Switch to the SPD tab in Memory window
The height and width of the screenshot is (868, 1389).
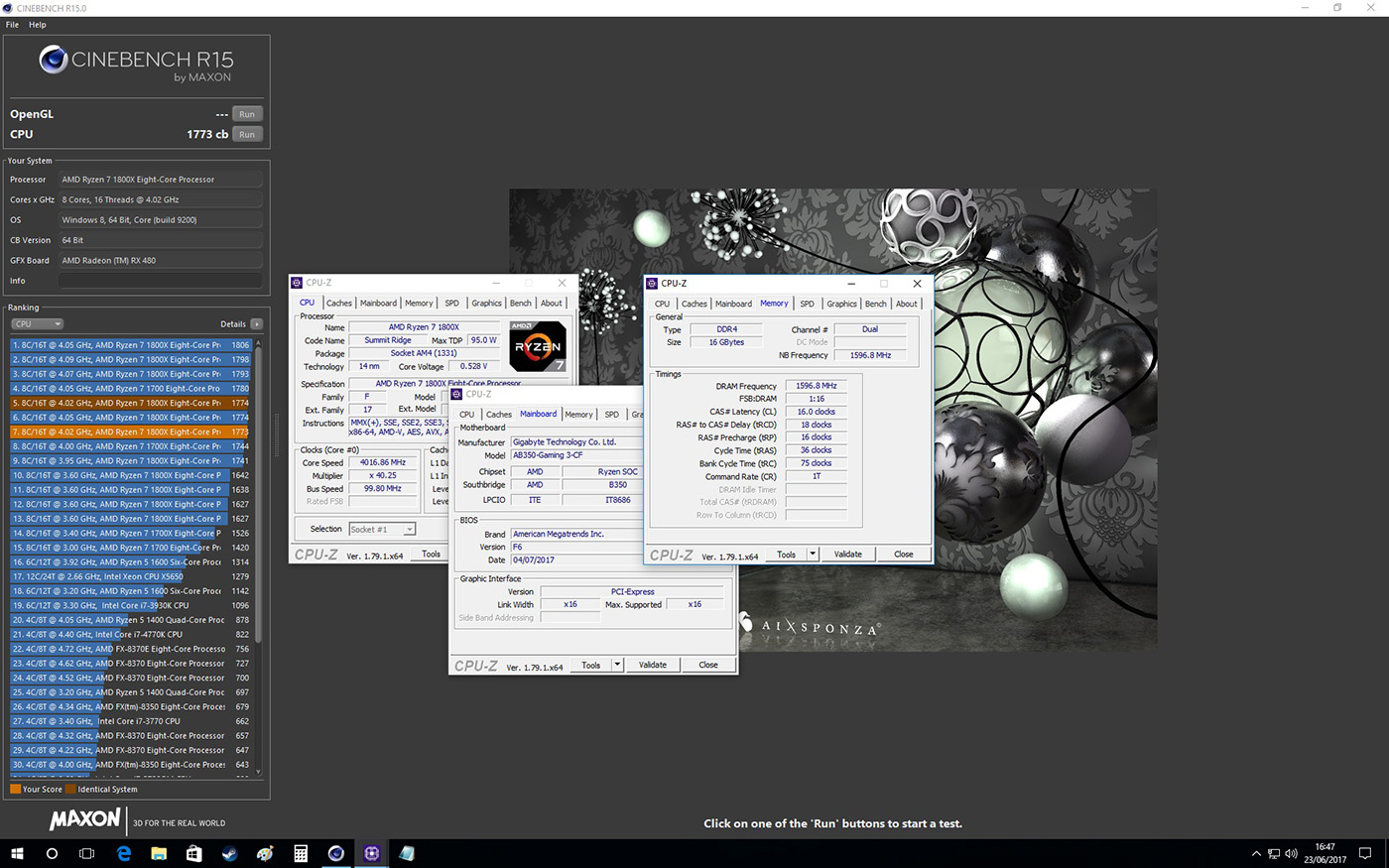click(808, 304)
